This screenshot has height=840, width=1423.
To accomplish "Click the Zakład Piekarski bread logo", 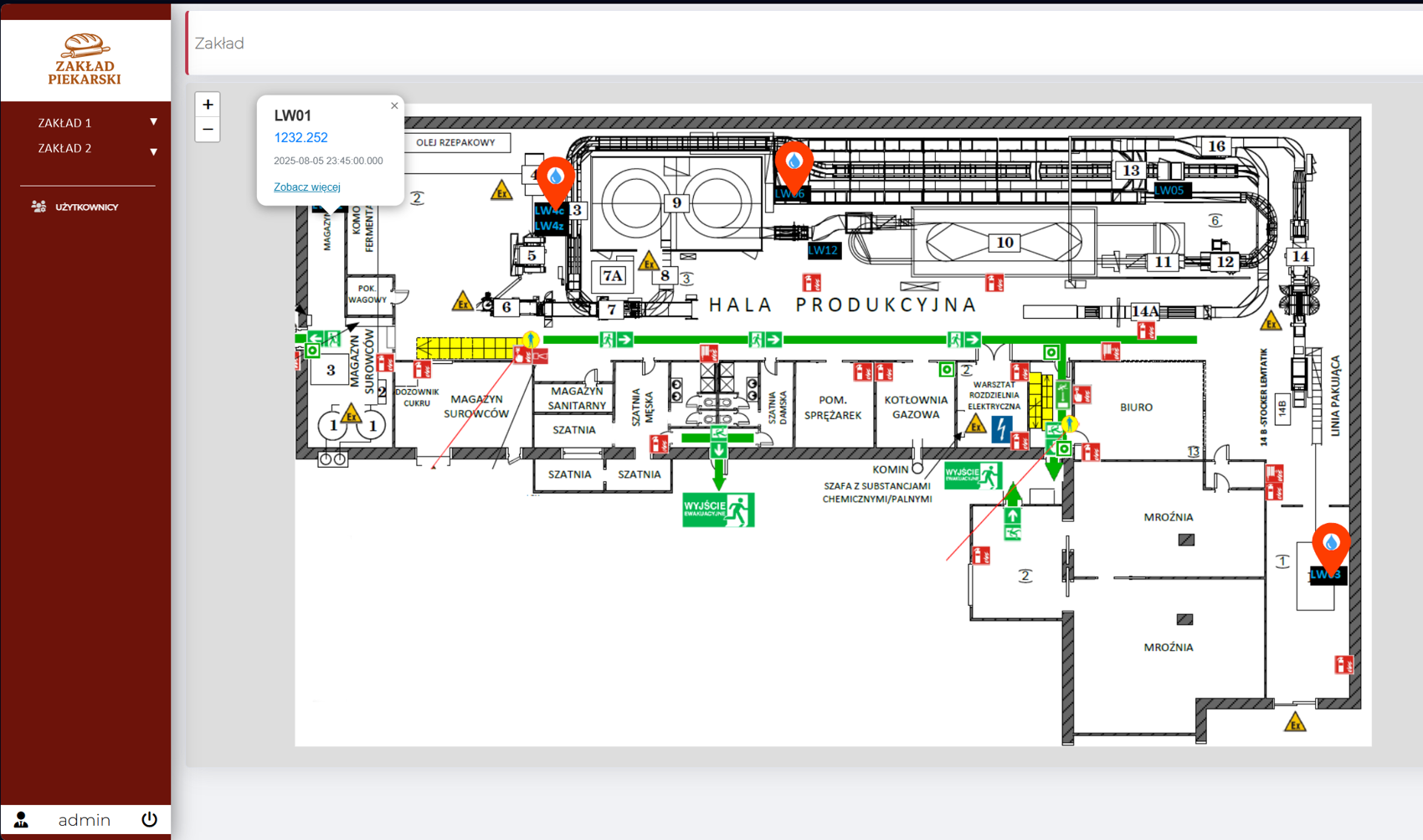I will pyautogui.click(x=85, y=45).
